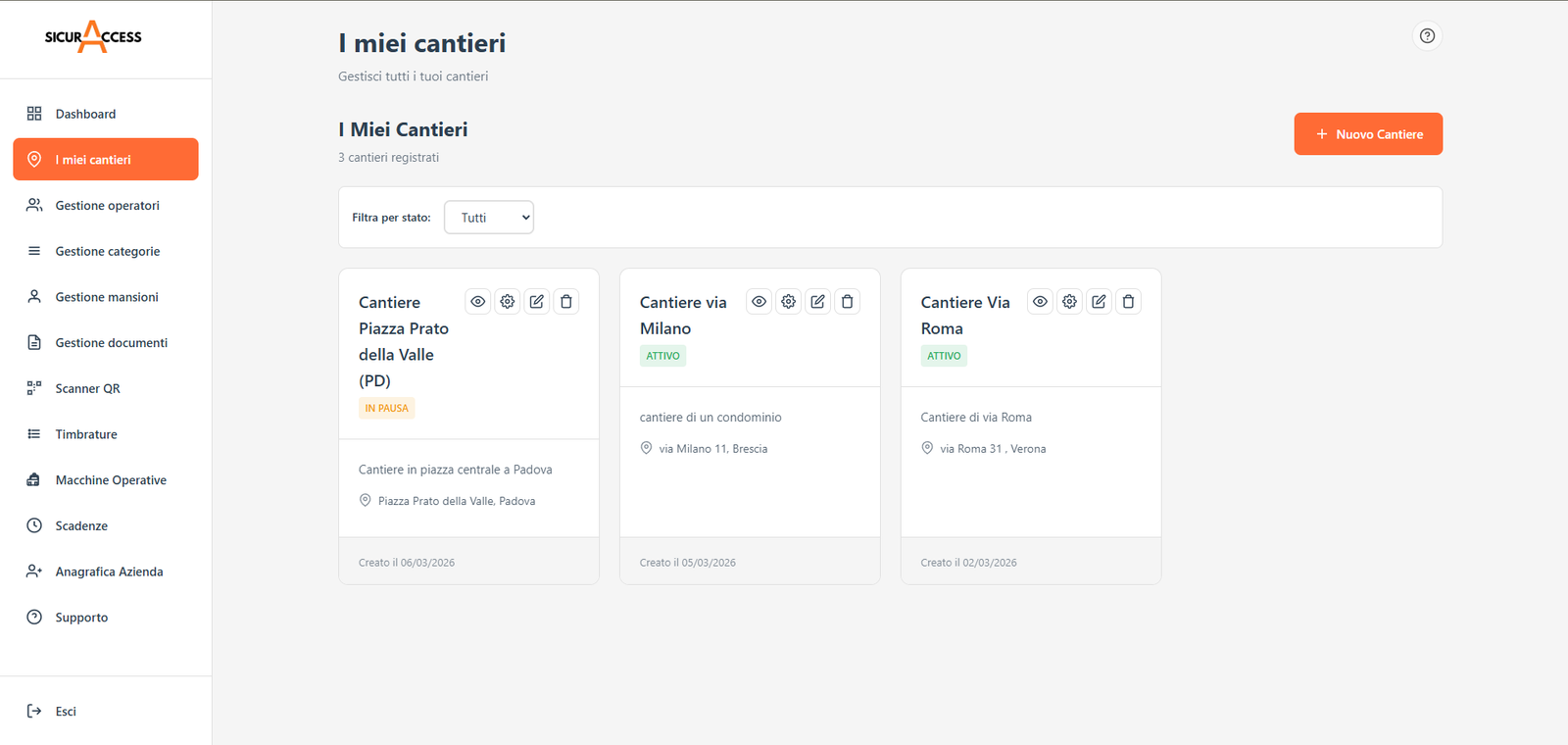1568x745 pixels.
Task: Go to Gestione operatori in sidebar
Action: (x=107, y=206)
